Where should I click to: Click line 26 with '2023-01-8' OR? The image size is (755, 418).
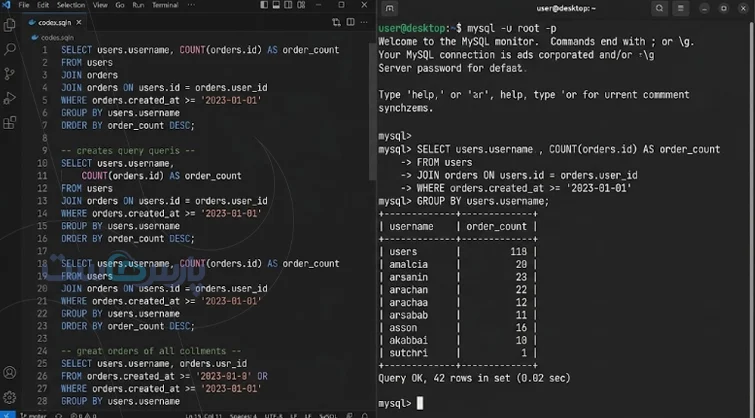coord(164,376)
